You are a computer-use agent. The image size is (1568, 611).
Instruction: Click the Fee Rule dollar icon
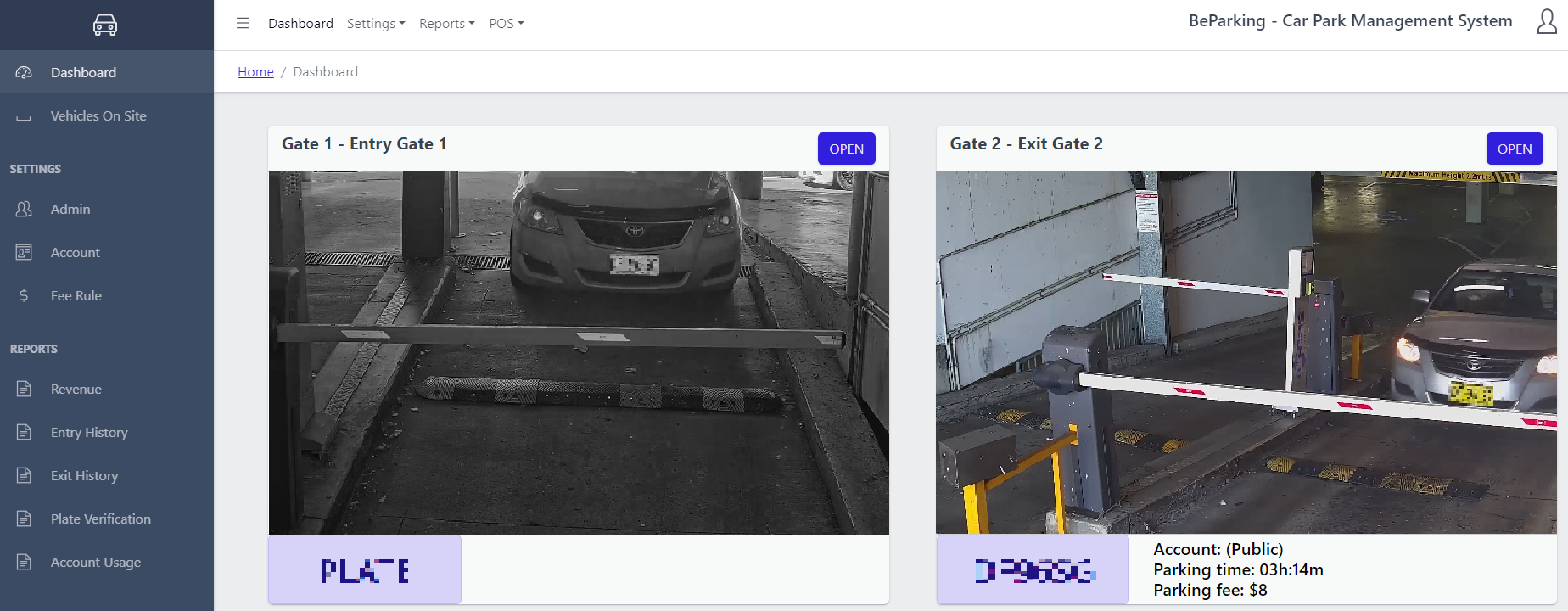(24, 295)
